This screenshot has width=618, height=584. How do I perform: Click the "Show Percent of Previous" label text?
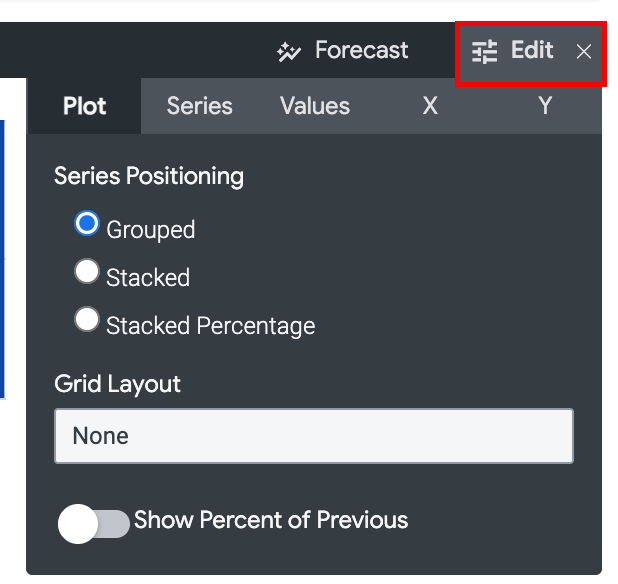click(271, 520)
